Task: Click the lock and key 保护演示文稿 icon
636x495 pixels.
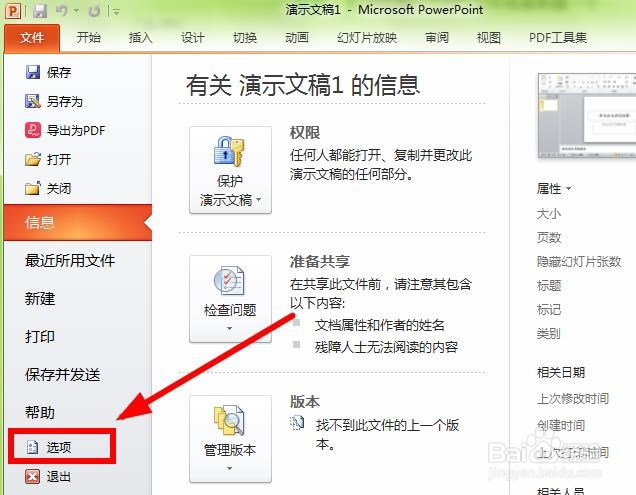Action: pos(229,151)
